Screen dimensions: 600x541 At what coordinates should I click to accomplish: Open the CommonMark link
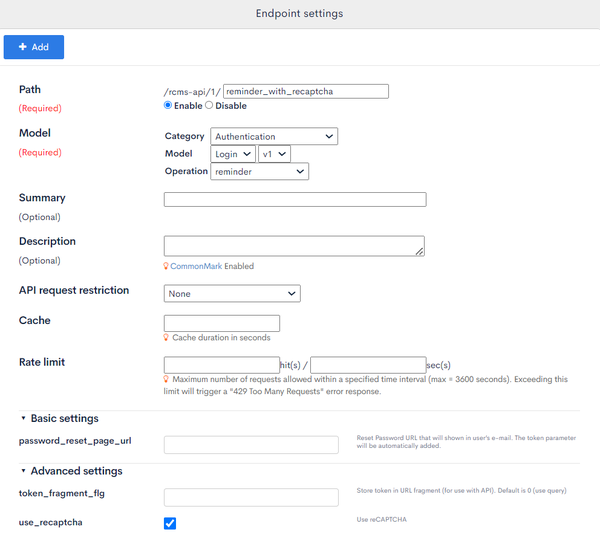pyautogui.click(x=196, y=266)
